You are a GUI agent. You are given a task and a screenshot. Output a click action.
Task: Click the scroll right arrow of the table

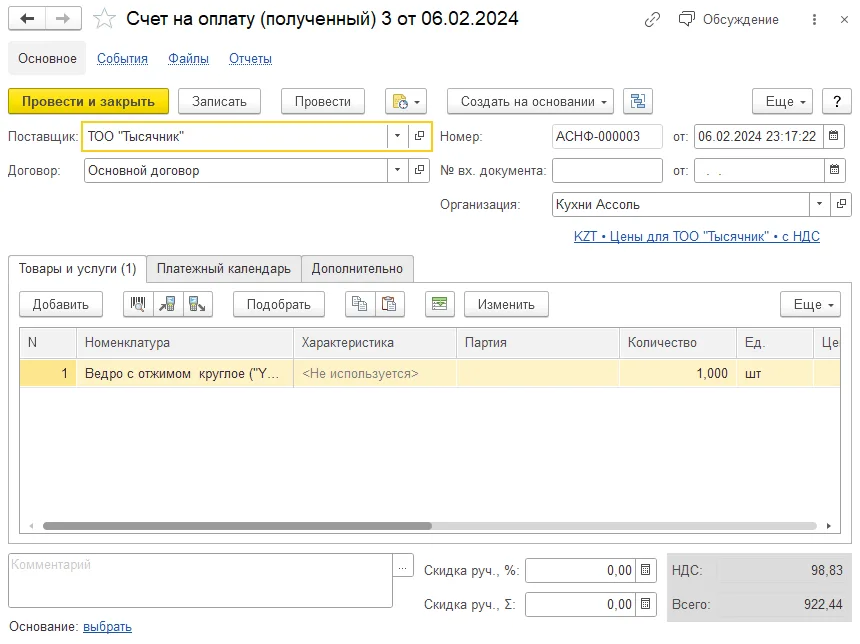point(829,526)
